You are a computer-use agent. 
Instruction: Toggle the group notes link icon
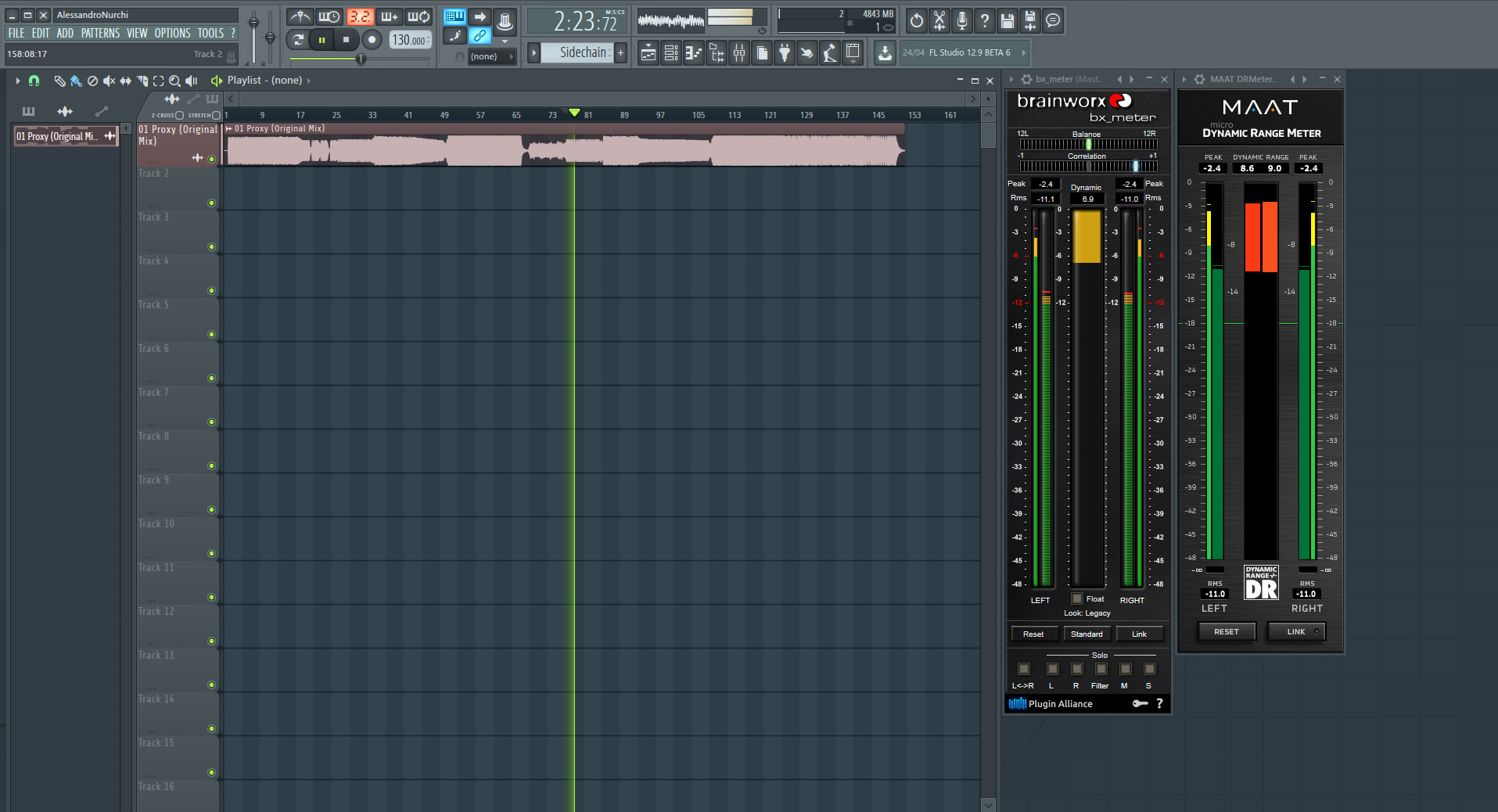[x=480, y=36]
